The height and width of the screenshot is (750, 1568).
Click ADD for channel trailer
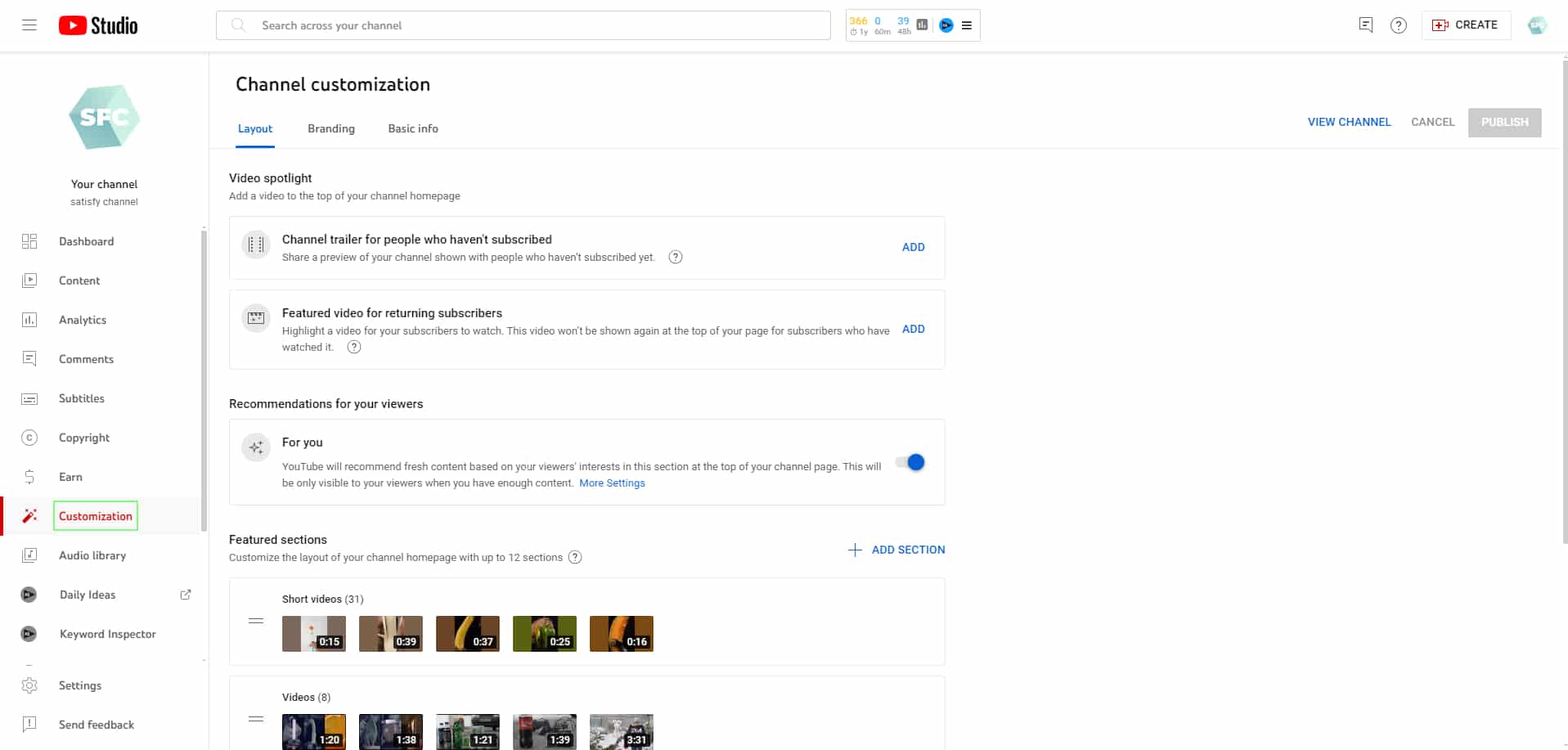[x=913, y=247]
